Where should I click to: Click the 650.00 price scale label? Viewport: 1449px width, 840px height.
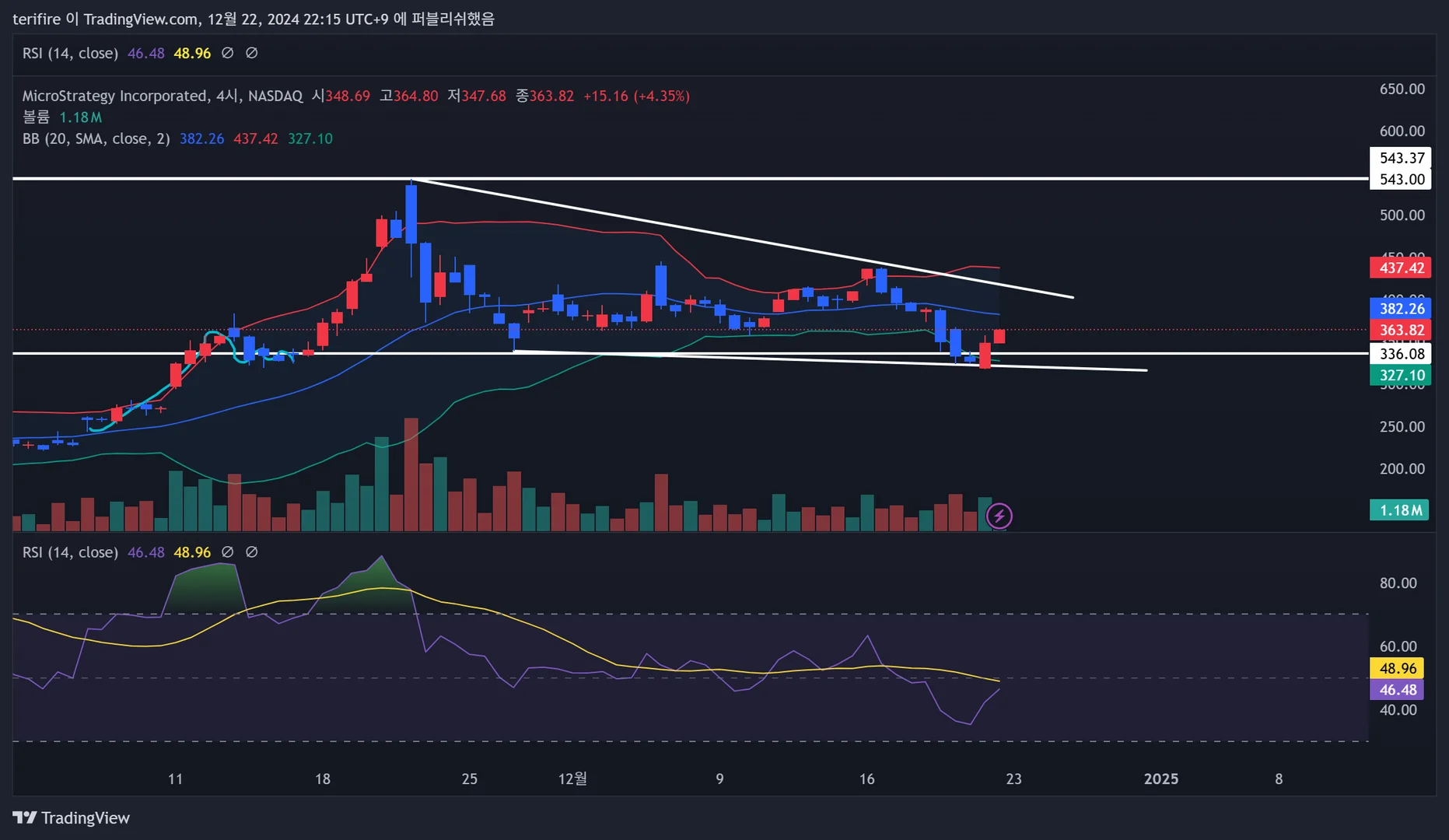(x=1402, y=89)
